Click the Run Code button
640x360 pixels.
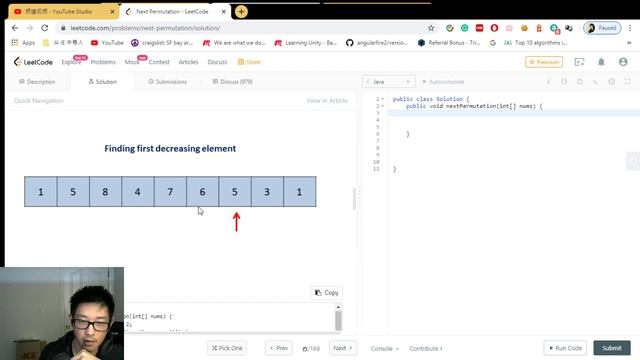tap(565, 348)
